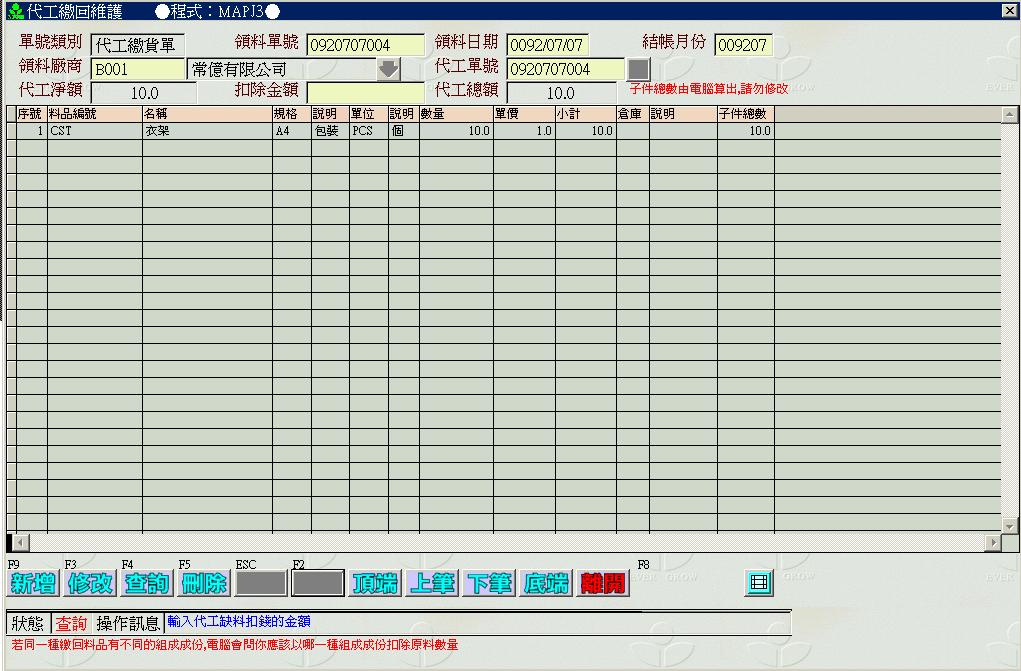The width and height of the screenshot is (1021, 671).
Task: Click the grid list icon near F8
Action: tap(759, 583)
